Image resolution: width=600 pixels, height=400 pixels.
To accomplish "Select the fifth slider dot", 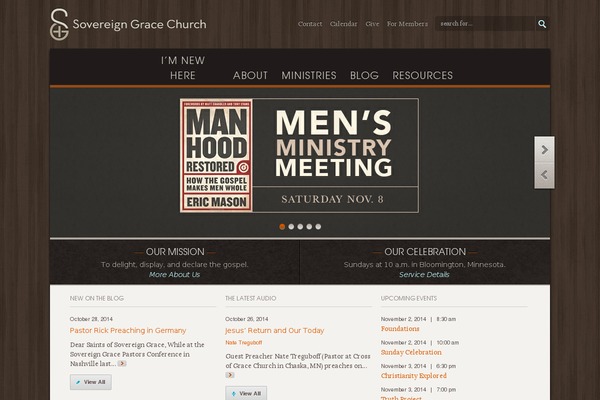I will tap(318, 227).
